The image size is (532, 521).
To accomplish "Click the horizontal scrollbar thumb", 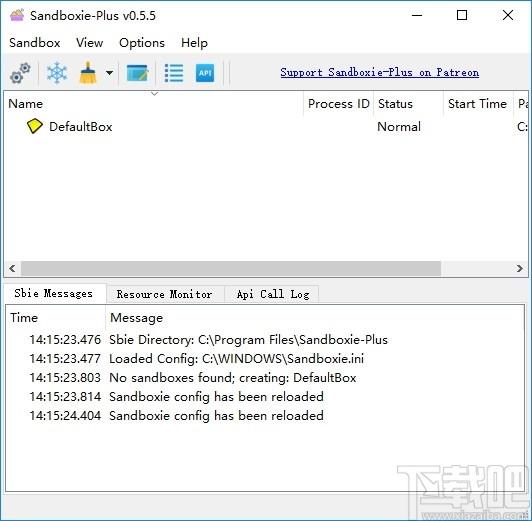I will [x=231, y=269].
